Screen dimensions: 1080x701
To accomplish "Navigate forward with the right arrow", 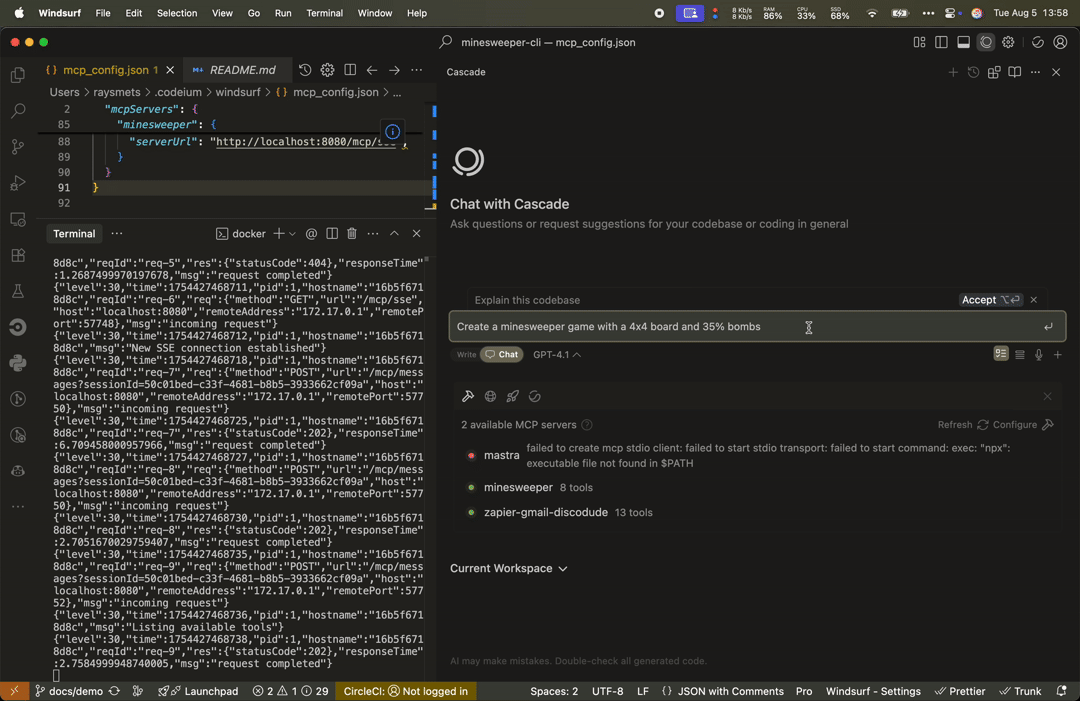I will tap(394, 70).
